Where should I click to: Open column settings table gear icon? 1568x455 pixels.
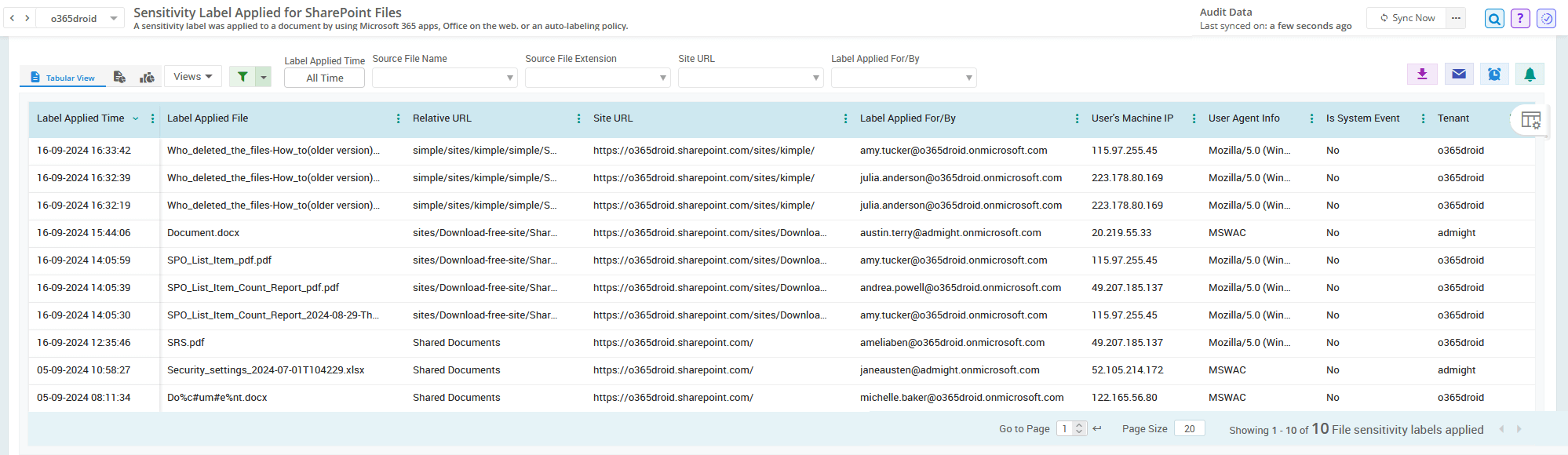(x=1530, y=120)
